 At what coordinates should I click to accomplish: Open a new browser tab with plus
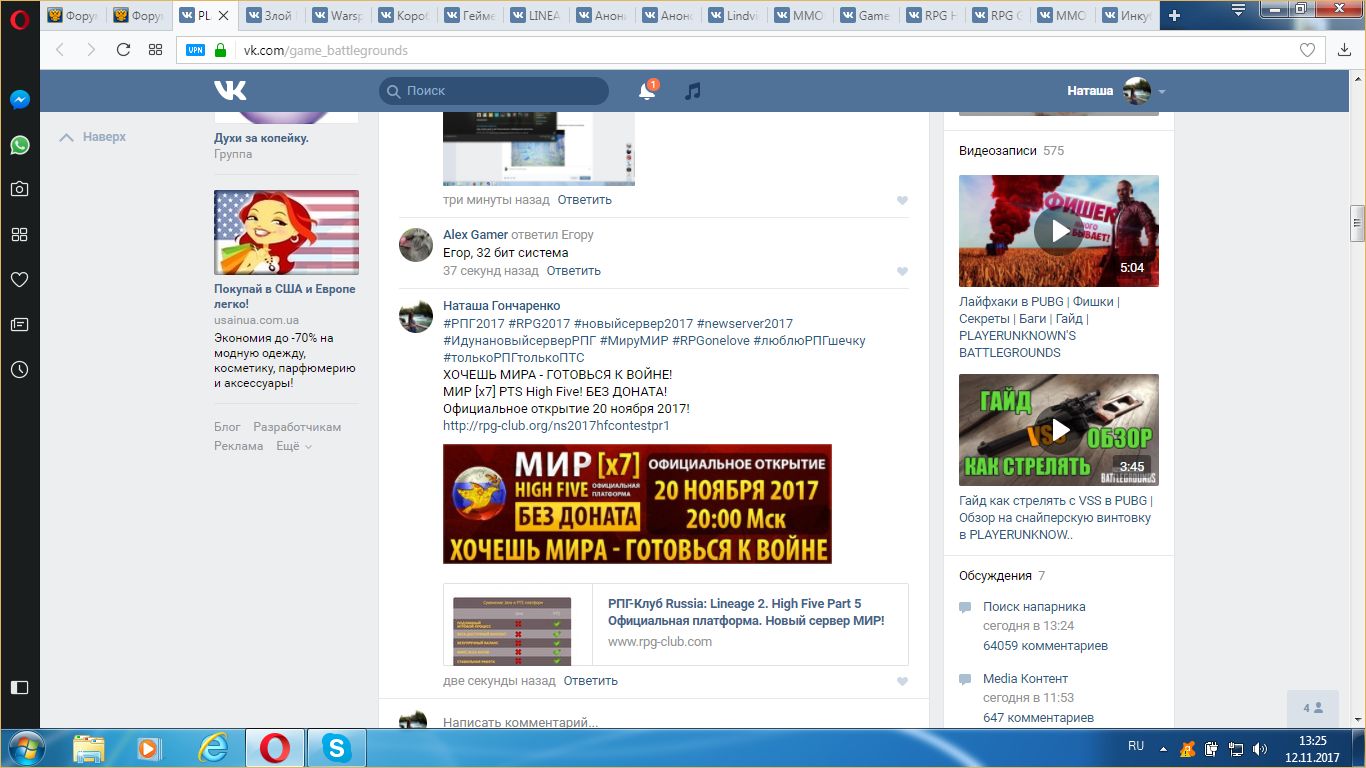click(x=1174, y=15)
